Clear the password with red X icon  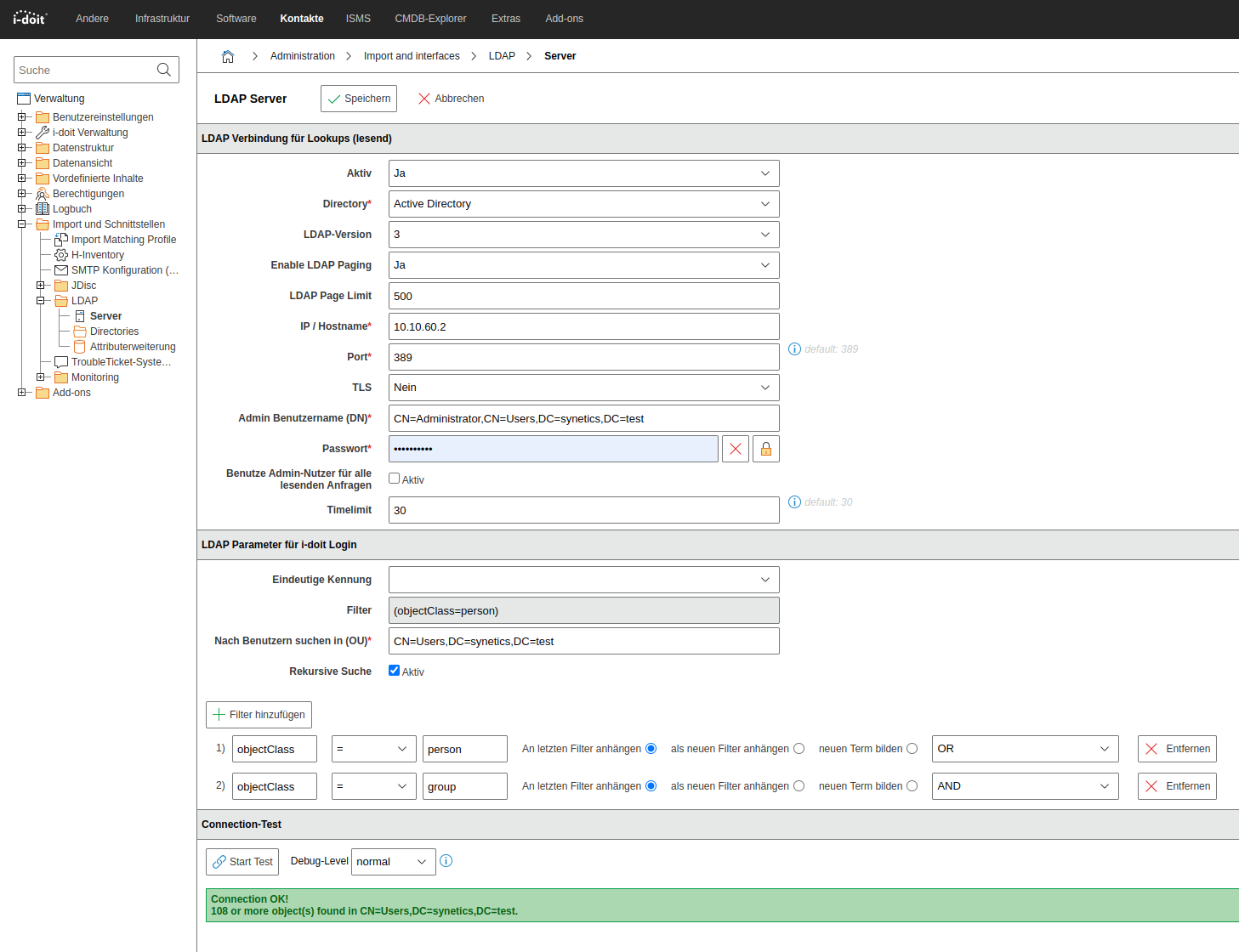tap(736, 449)
